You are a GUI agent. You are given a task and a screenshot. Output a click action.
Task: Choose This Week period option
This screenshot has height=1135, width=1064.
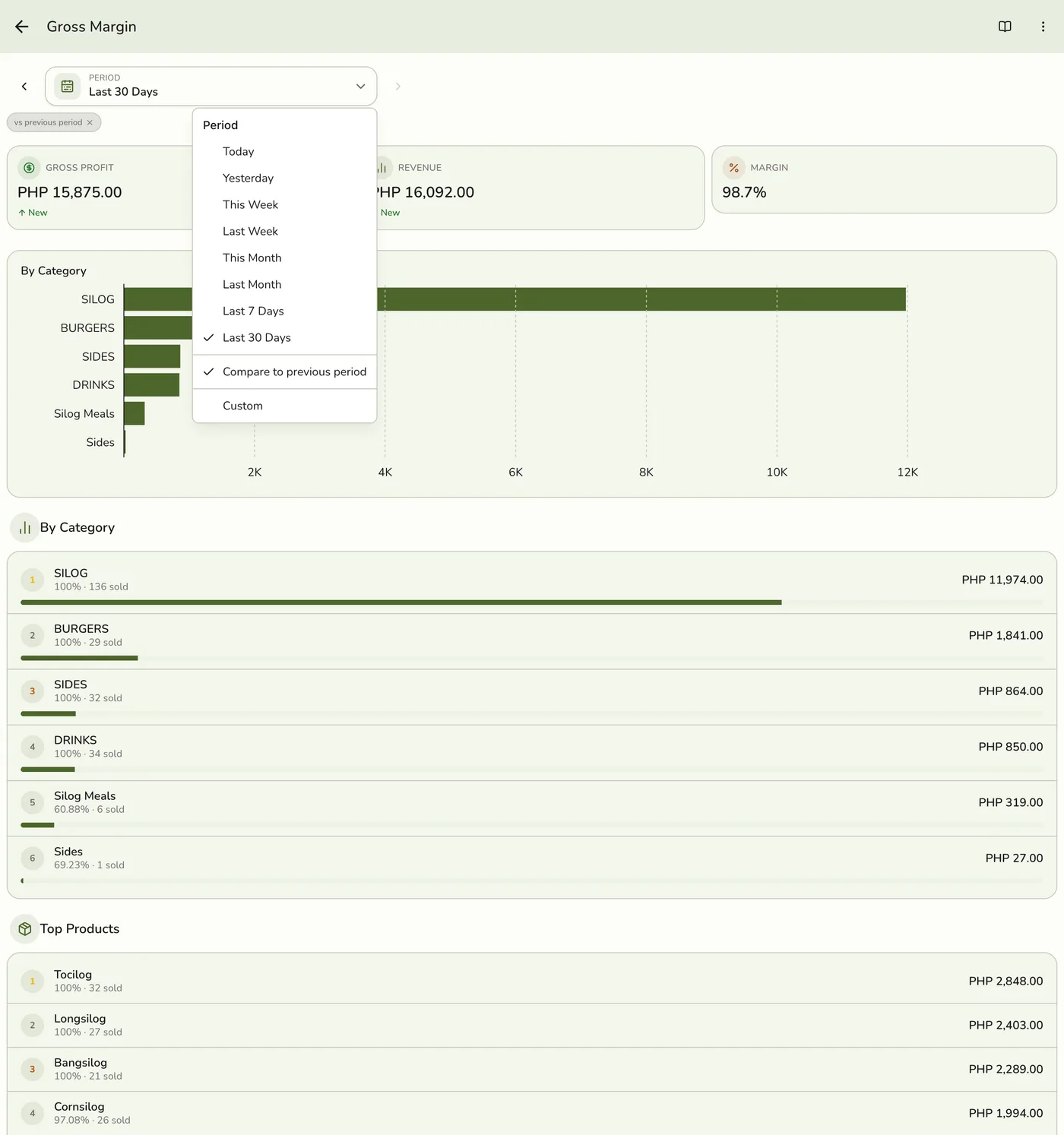click(284, 205)
